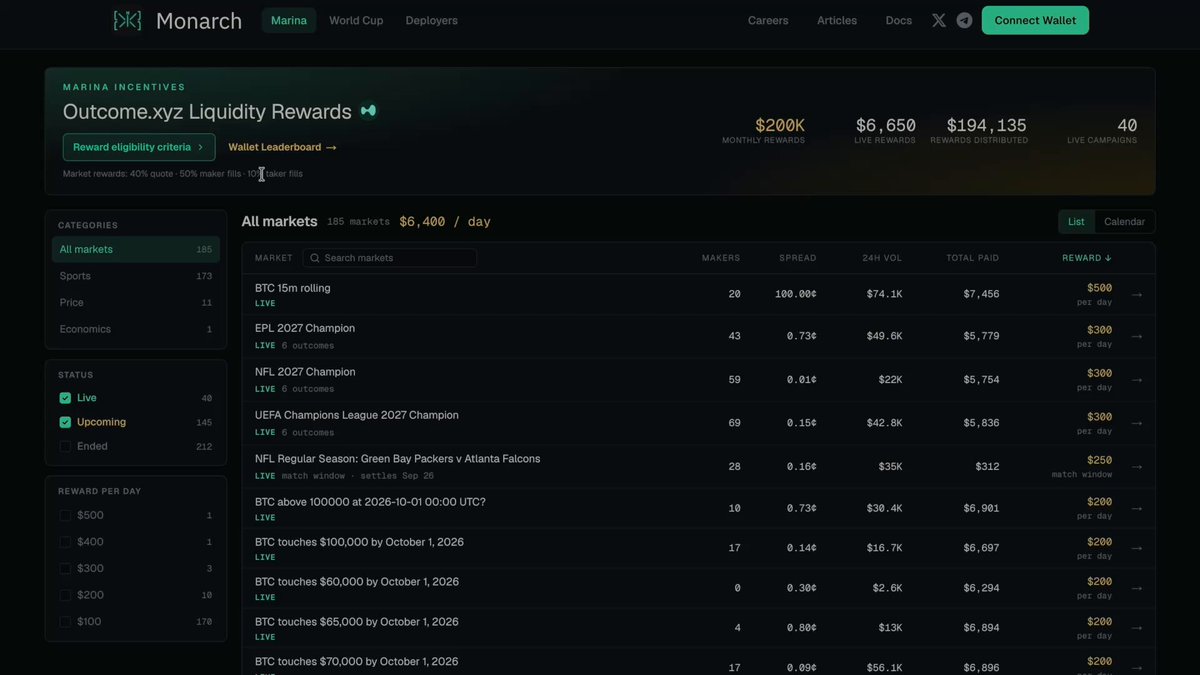Click the $194,135 rewards distributed figure
Viewport: 1200px width, 675px height.
click(x=987, y=126)
